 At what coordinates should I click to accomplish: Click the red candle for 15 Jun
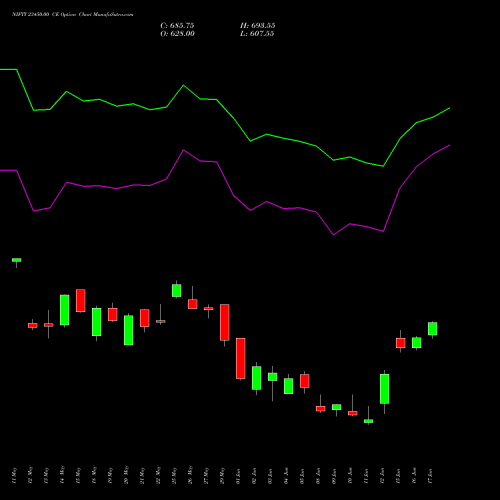pyautogui.click(x=401, y=343)
